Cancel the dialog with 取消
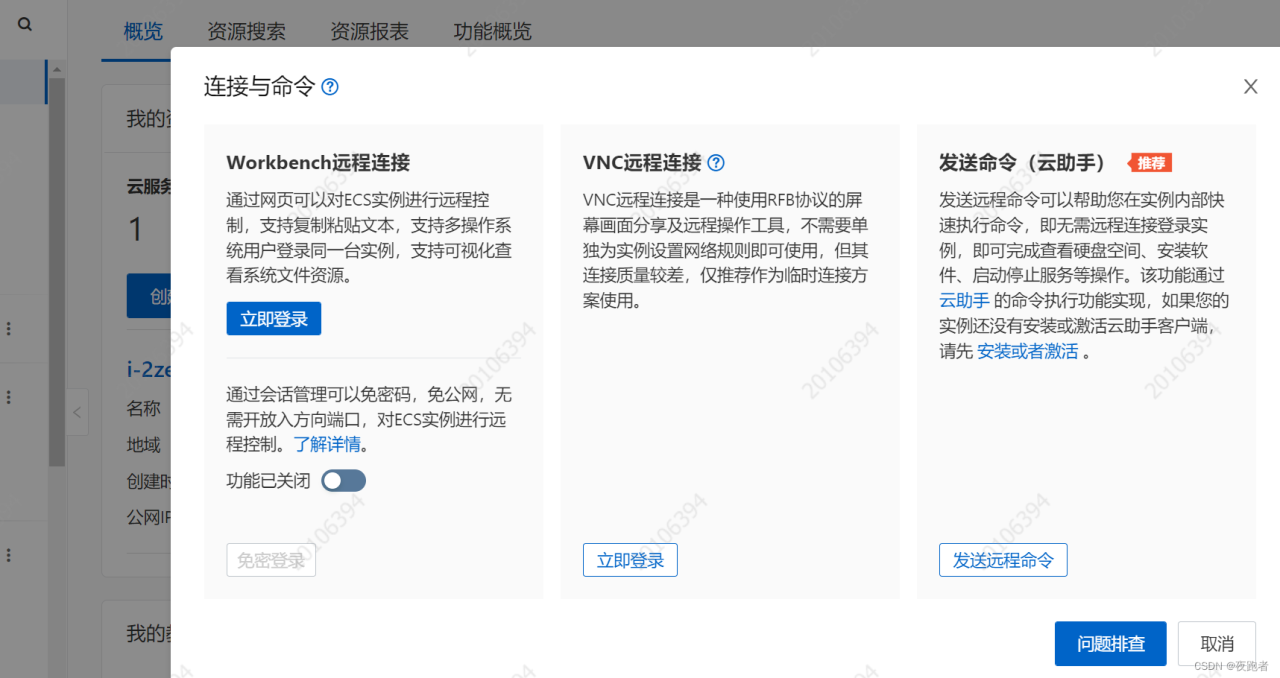1280x678 pixels. pyautogui.click(x=1216, y=643)
